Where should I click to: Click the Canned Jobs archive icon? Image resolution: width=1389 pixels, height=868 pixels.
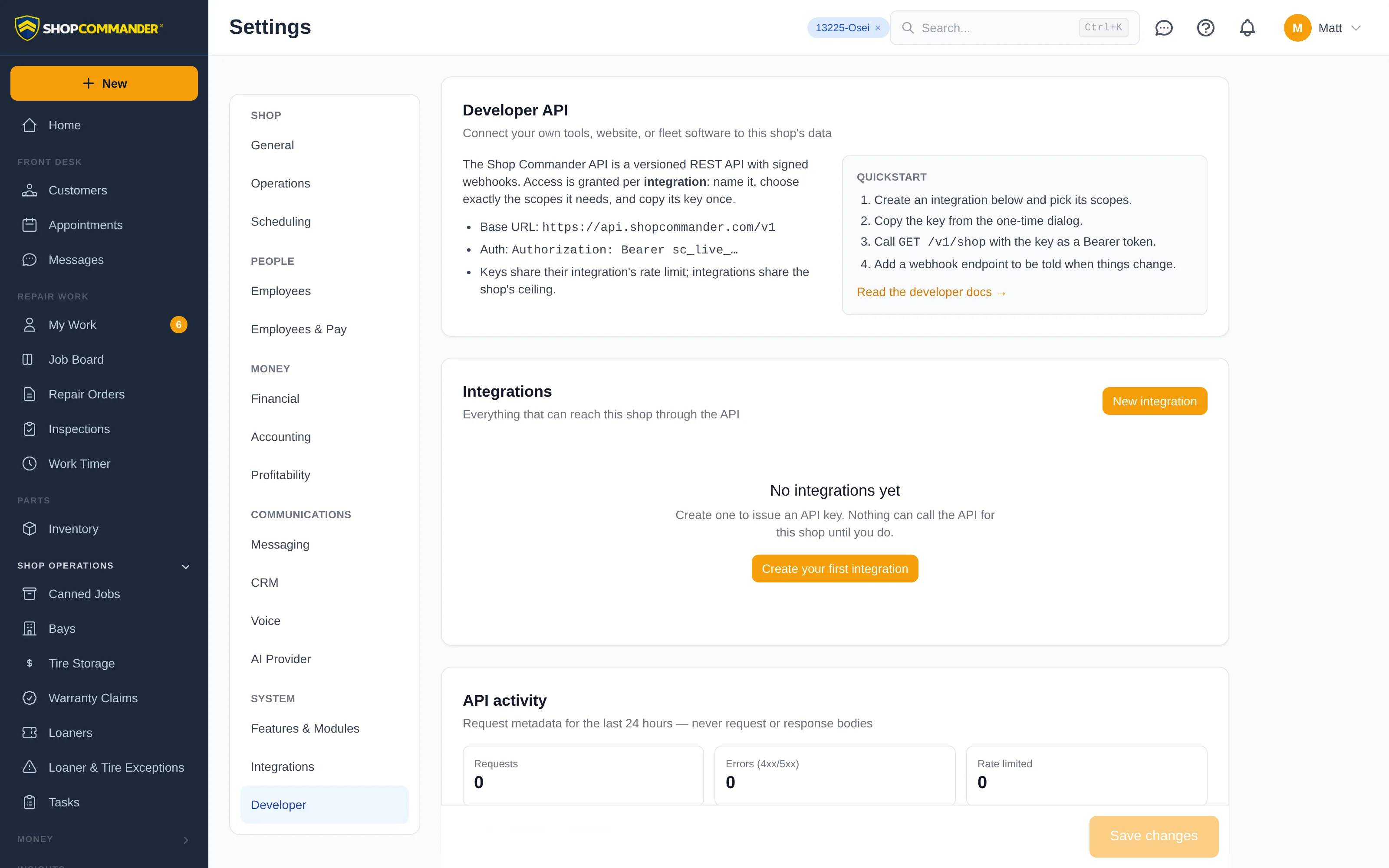tap(29, 594)
